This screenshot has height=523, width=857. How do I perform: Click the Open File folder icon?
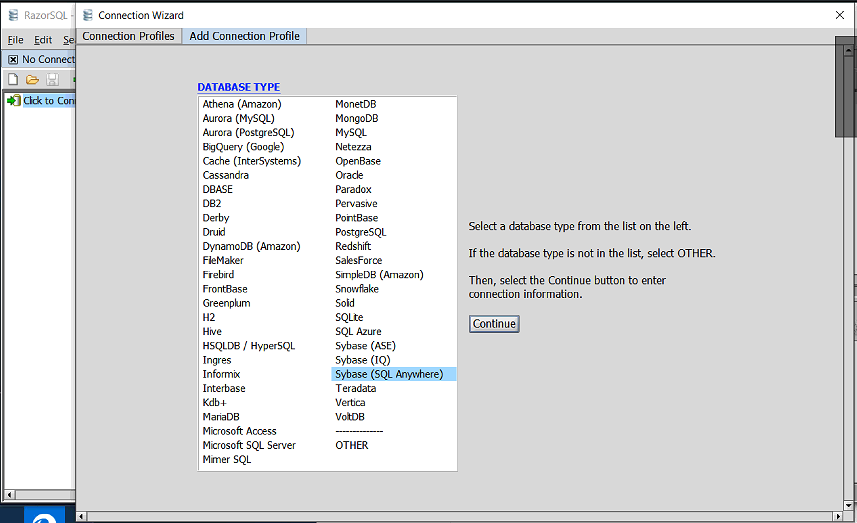click(x=32, y=79)
